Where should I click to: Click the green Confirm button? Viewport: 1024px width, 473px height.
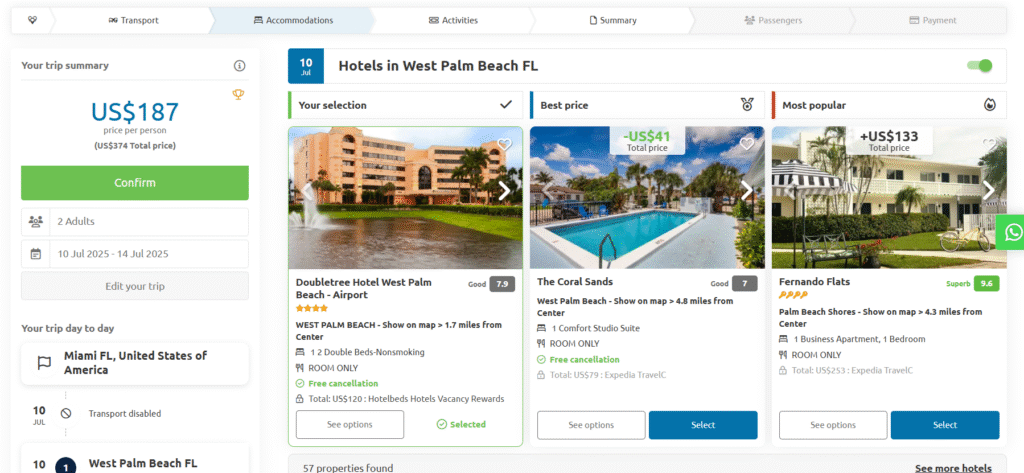click(x=135, y=183)
